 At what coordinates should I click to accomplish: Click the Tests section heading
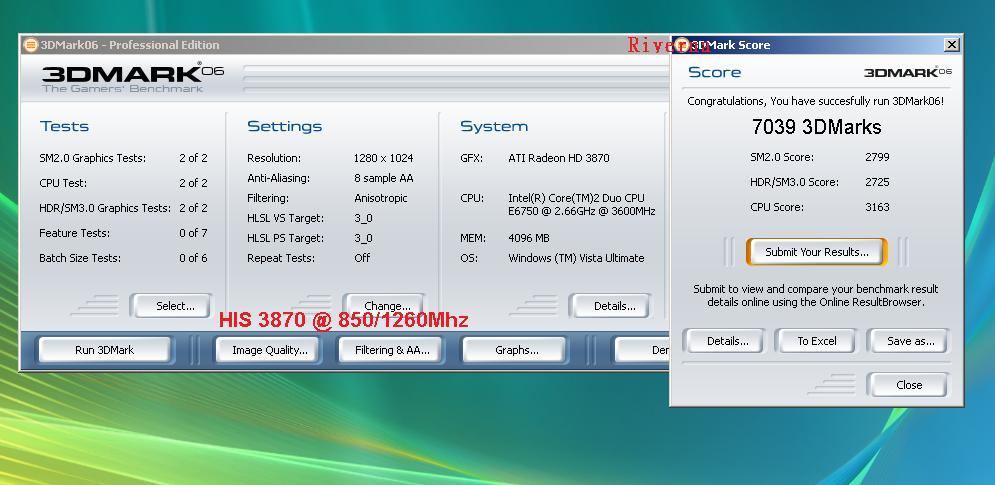pos(64,126)
